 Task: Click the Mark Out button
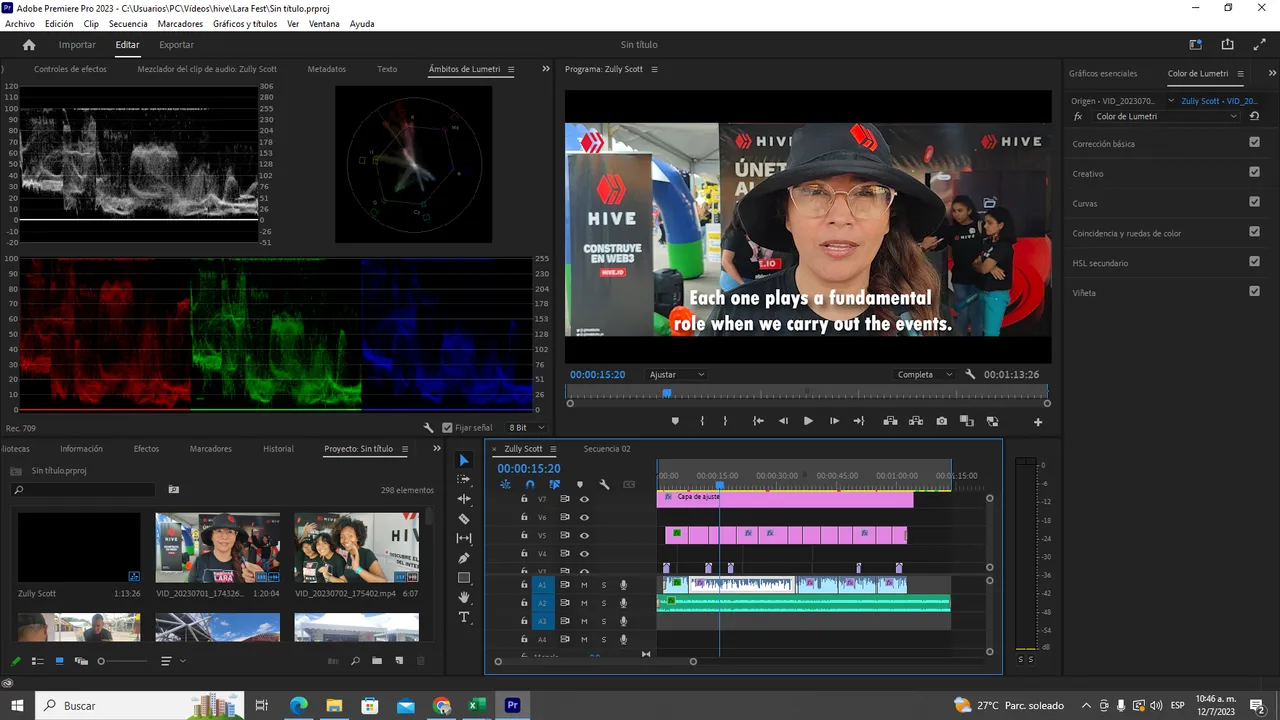click(726, 421)
